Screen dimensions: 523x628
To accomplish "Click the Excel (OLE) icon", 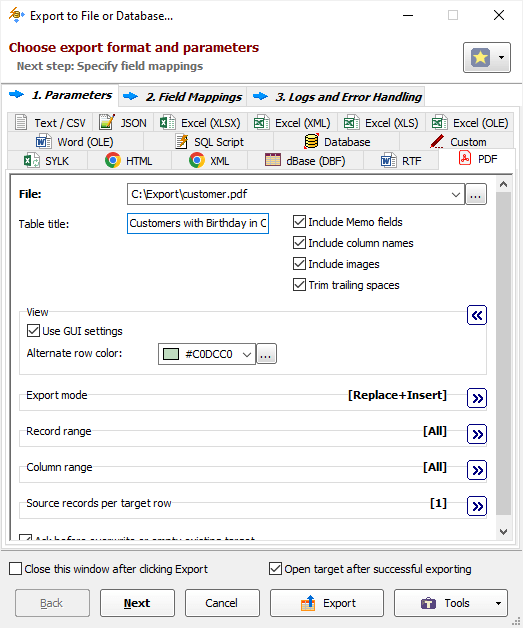I will point(439,122).
